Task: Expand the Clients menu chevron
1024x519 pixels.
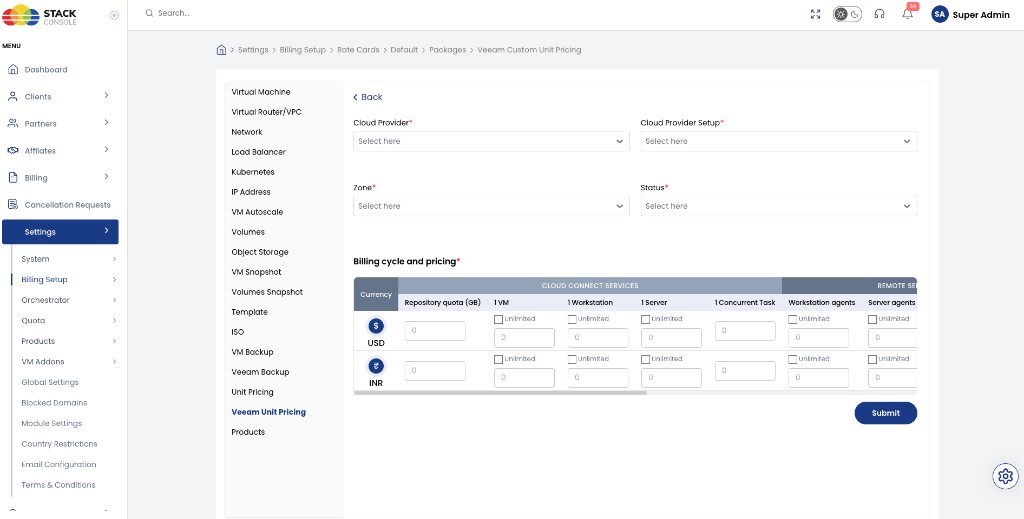Action: point(106,95)
